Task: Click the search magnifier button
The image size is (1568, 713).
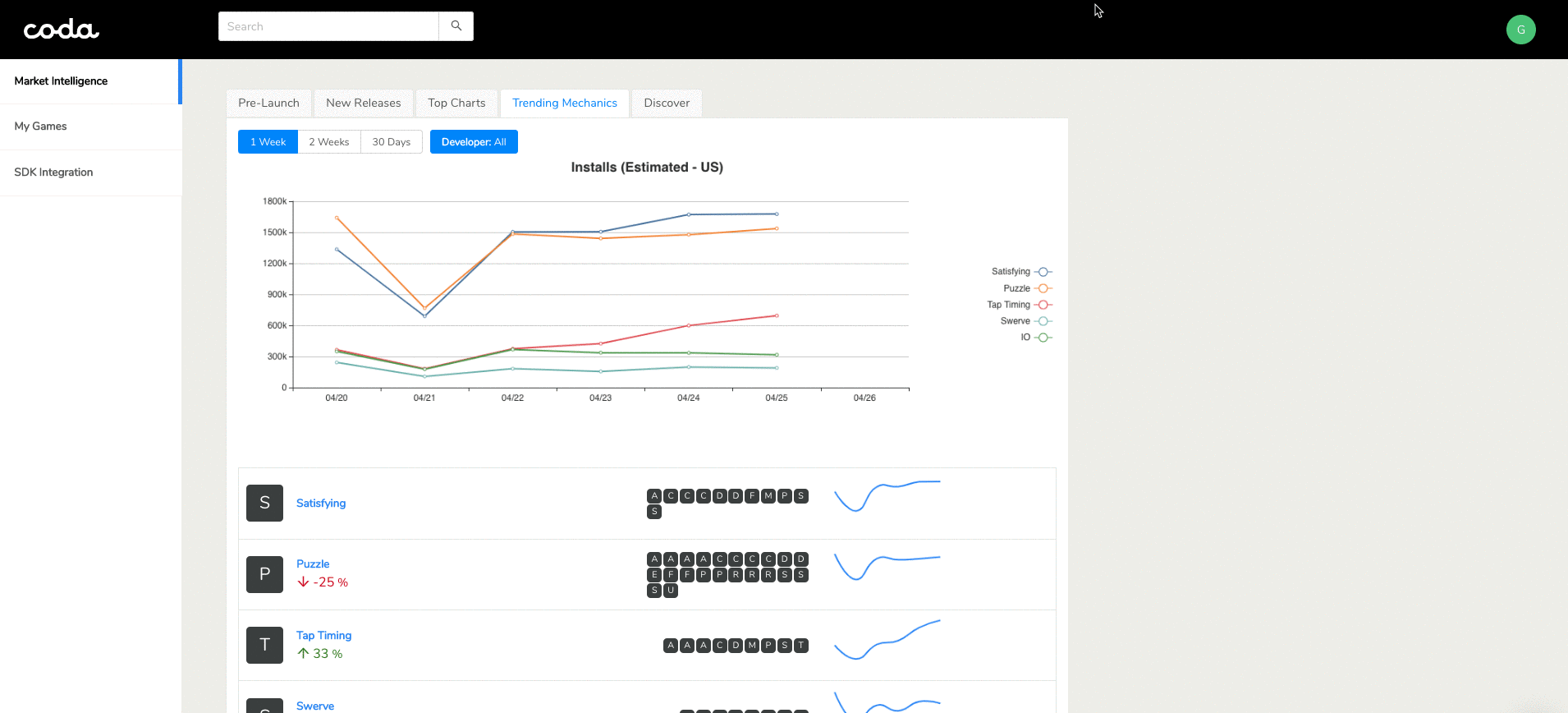Action: tap(456, 26)
